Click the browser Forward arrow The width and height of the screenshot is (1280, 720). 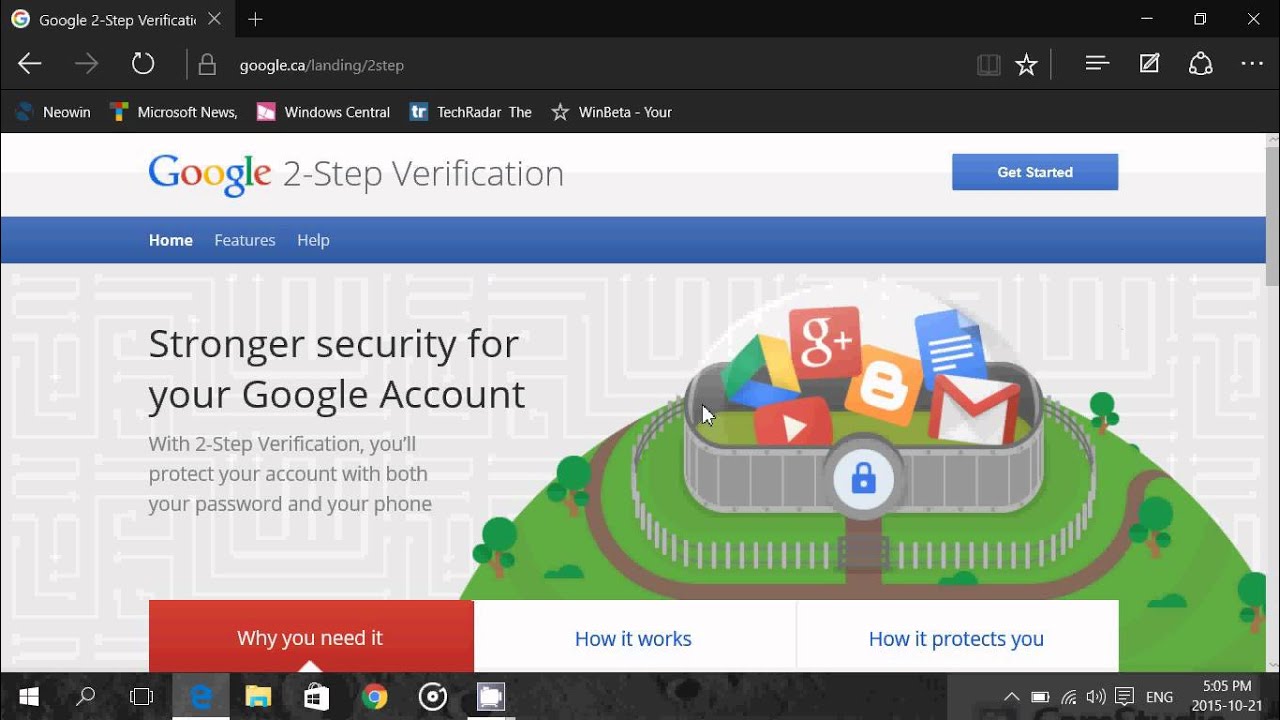coord(87,65)
